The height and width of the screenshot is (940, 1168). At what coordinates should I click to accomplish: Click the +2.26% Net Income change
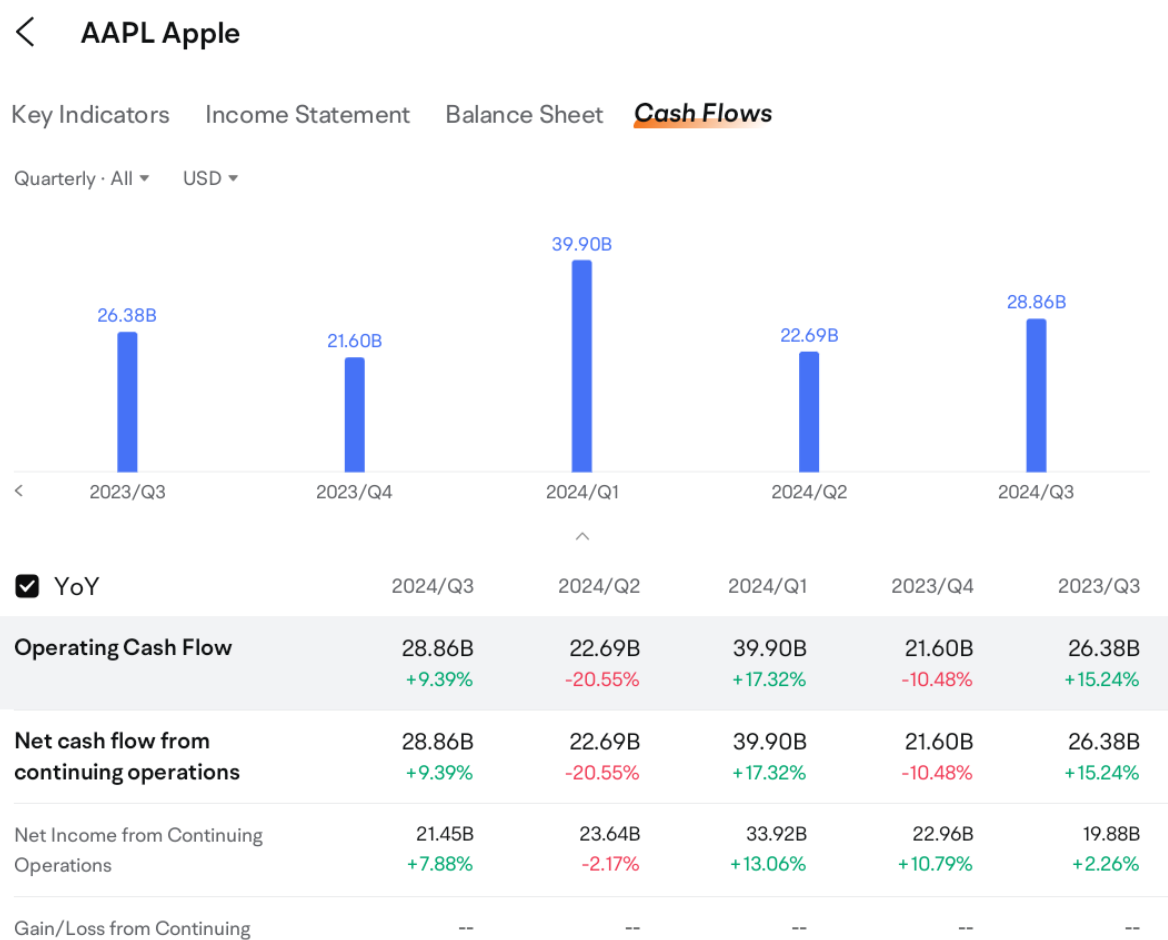pyautogui.click(x=1105, y=864)
